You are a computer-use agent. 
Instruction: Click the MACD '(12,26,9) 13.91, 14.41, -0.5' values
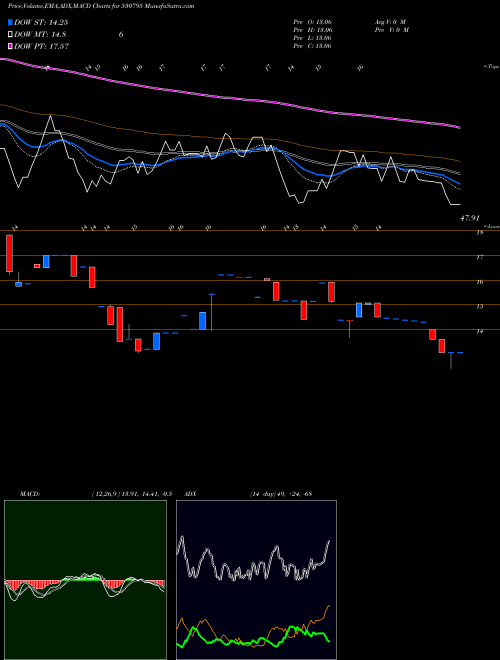click(x=132, y=494)
